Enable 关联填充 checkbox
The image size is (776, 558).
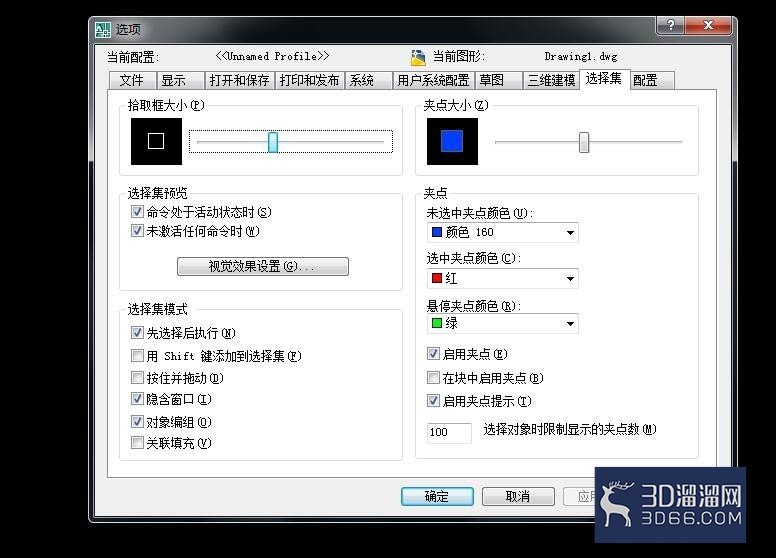(x=137, y=442)
